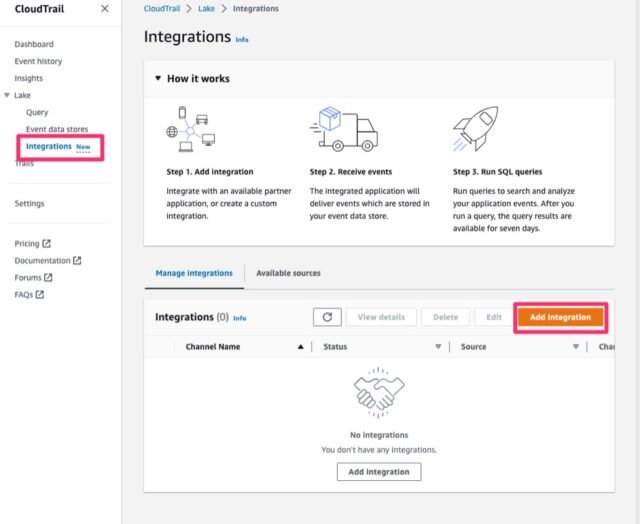
Task: Click the Step 1. Add integration heading
Action: (x=210, y=172)
